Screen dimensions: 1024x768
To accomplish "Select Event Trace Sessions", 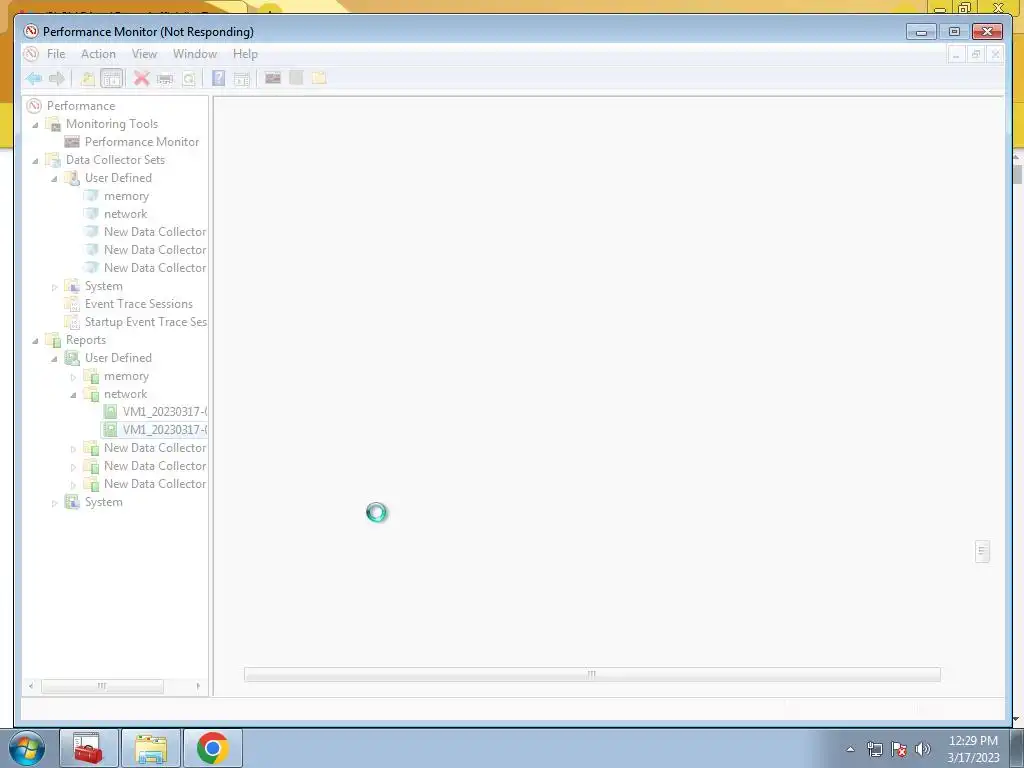I will 138,304.
